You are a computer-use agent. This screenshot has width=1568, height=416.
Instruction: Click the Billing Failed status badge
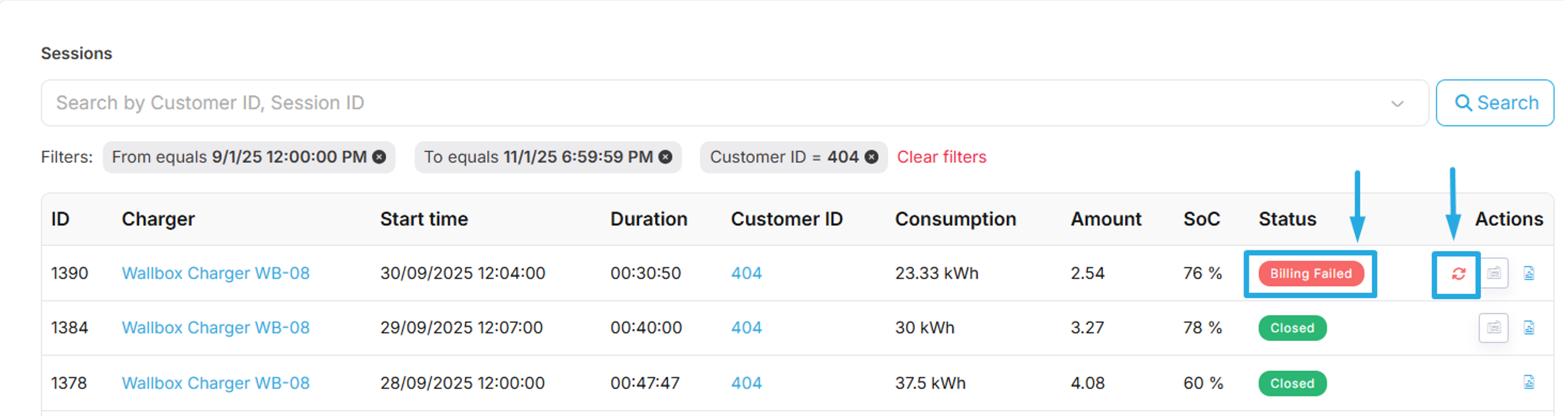[1309, 273]
